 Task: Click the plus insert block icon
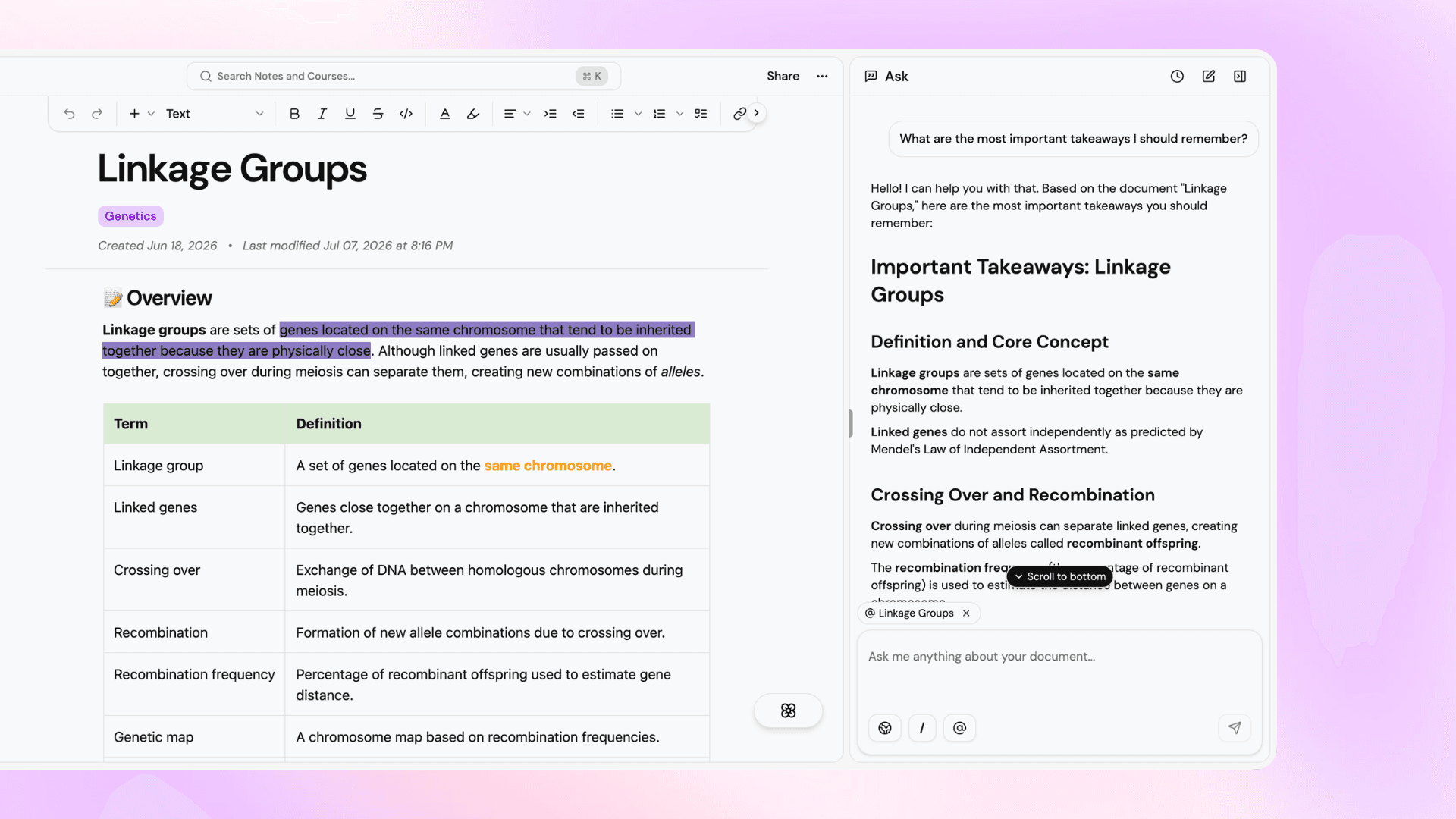coord(134,114)
